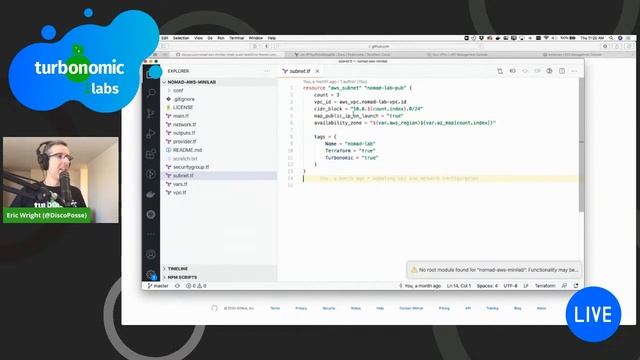Screen dimensions: 640x360
Task: Show additional activity bar views ellipsis
Action: (x=151, y=234)
